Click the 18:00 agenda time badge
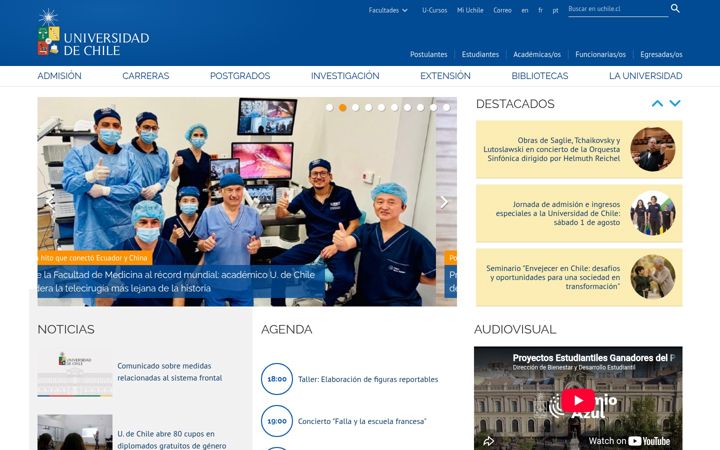This screenshot has height=450, width=720. (277, 379)
